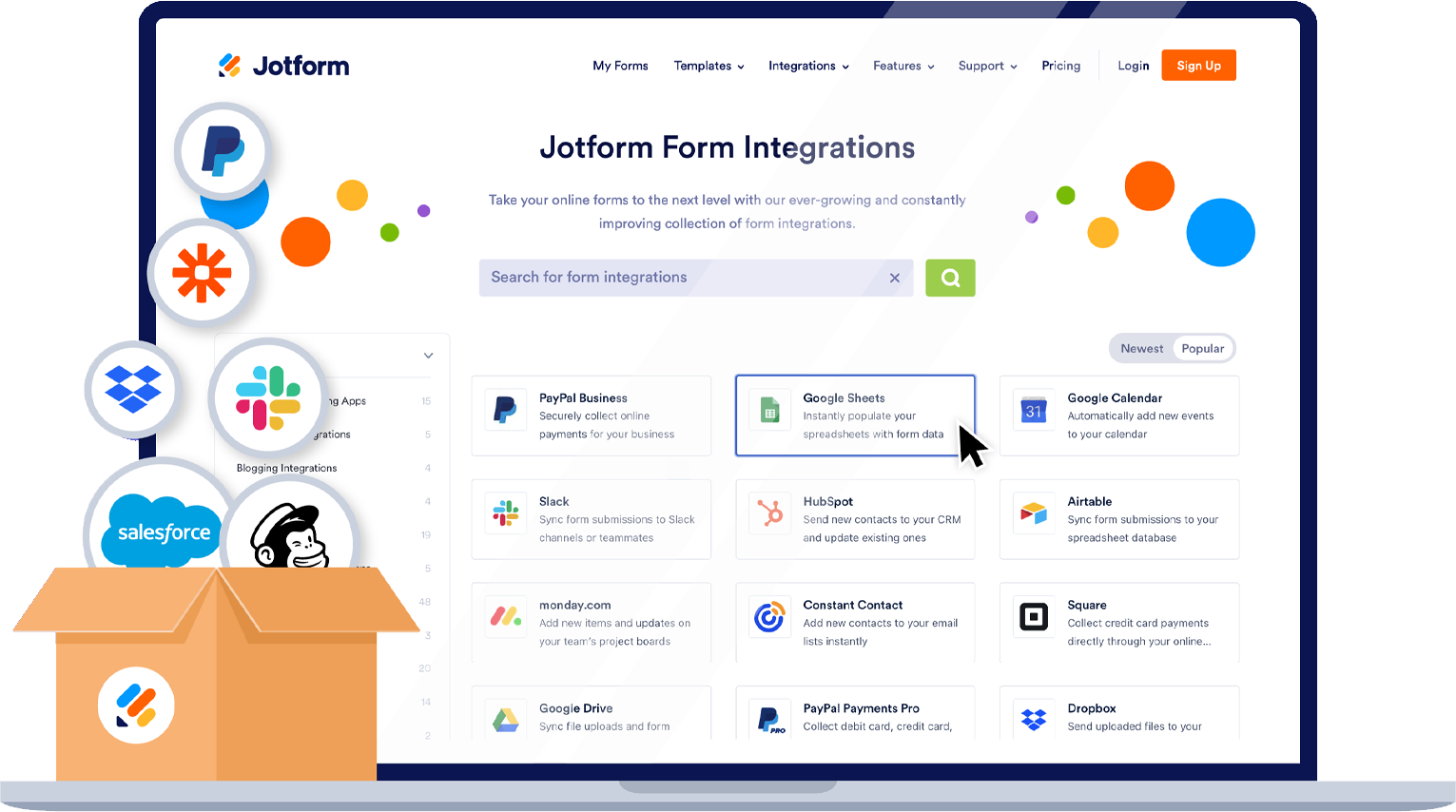Image resolution: width=1456 pixels, height=812 pixels.
Task: Click the Square integration title
Action: tap(1086, 606)
